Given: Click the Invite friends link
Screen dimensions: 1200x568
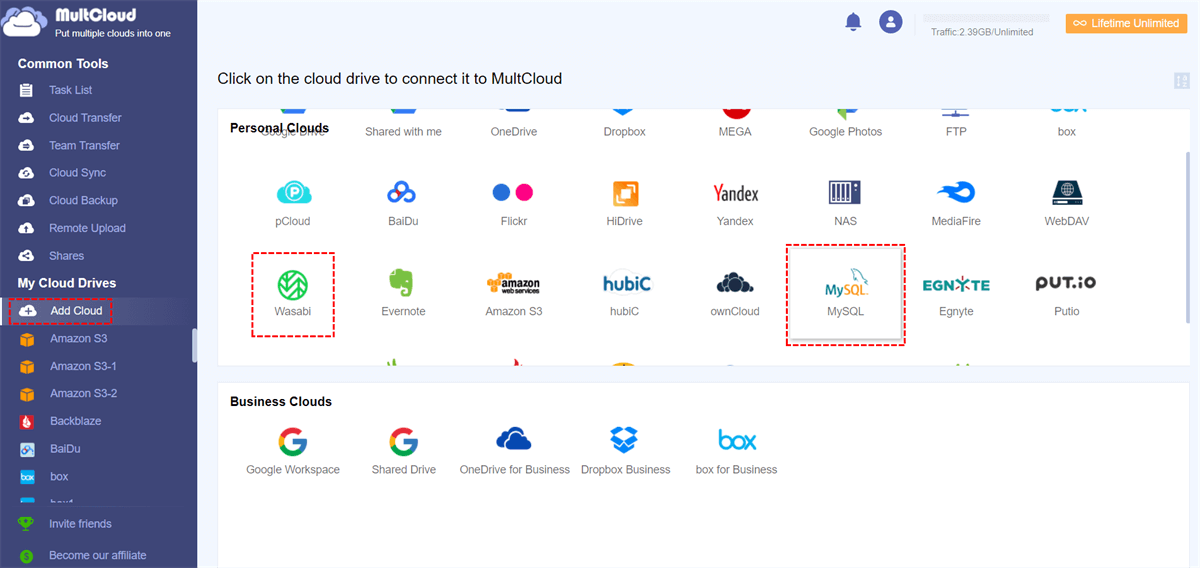Looking at the screenshot, I should click(x=80, y=524).
